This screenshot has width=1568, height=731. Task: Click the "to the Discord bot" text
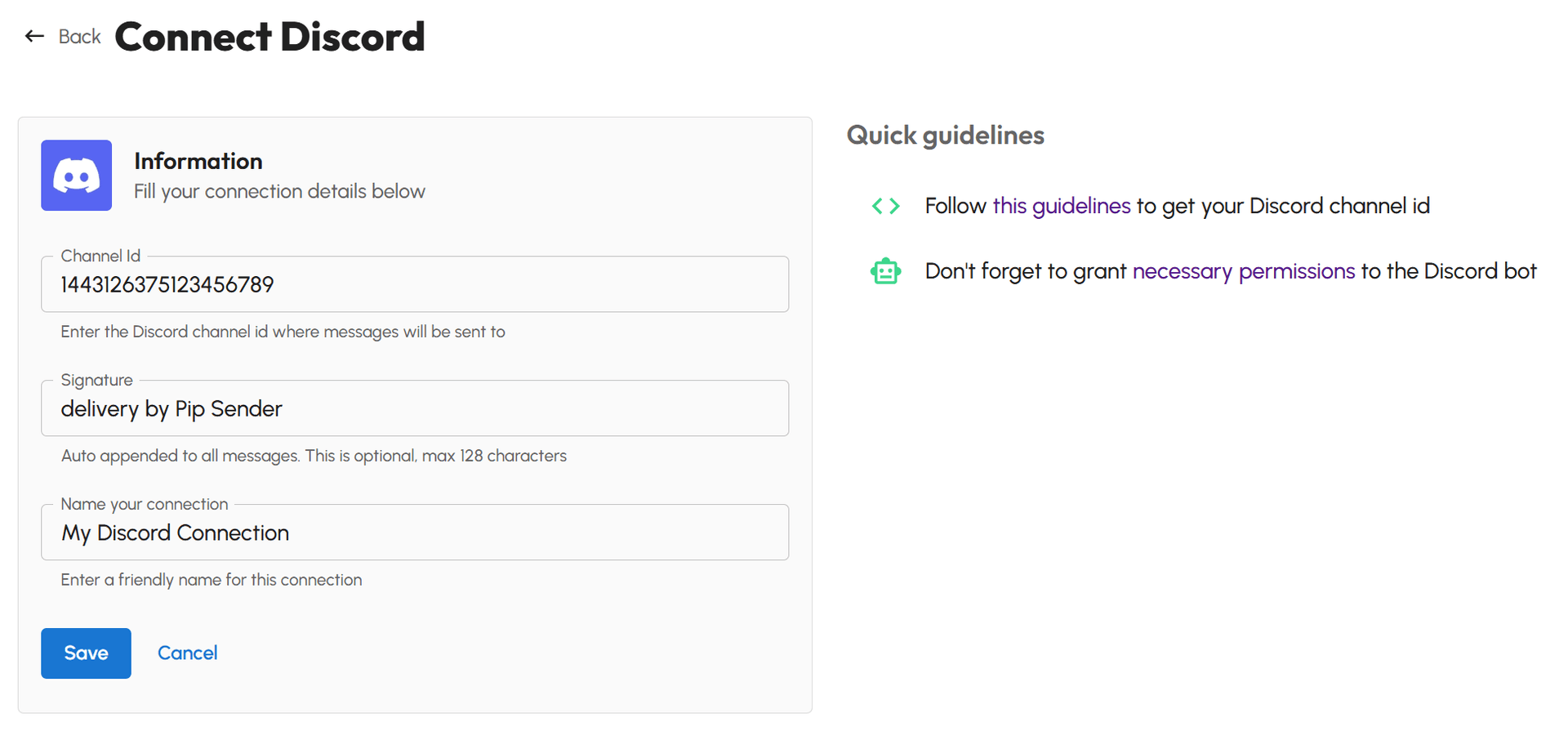click(1449, 271)
